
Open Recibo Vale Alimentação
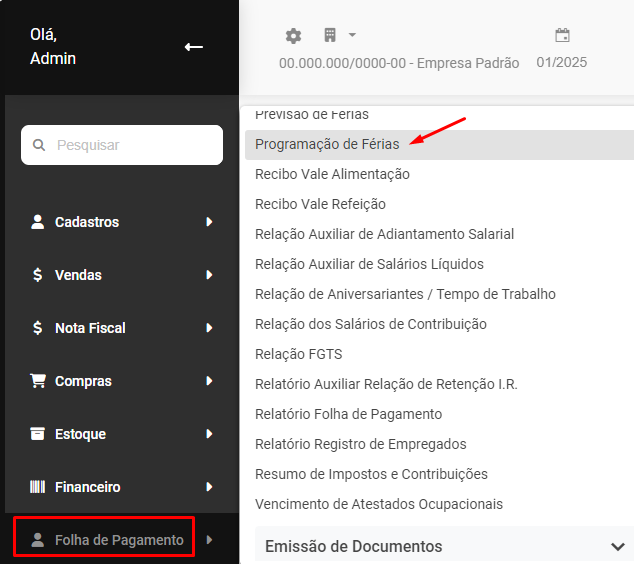pos(332,174)
